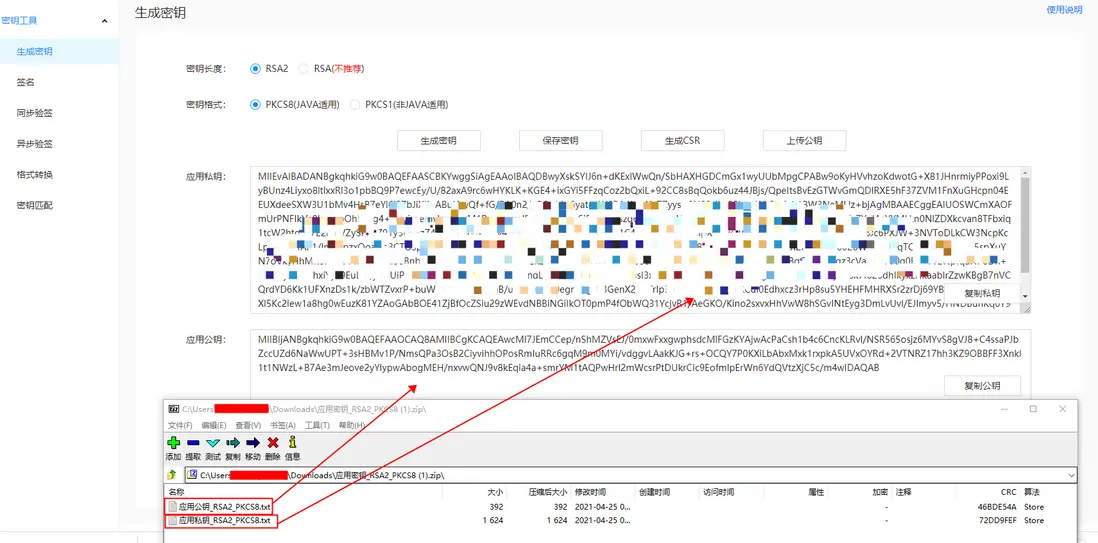The width and height of the screenshot is (1098, 543).
Task: Open the 7-Zip address bar dropdown
Action: click(x=1071, y=475)
